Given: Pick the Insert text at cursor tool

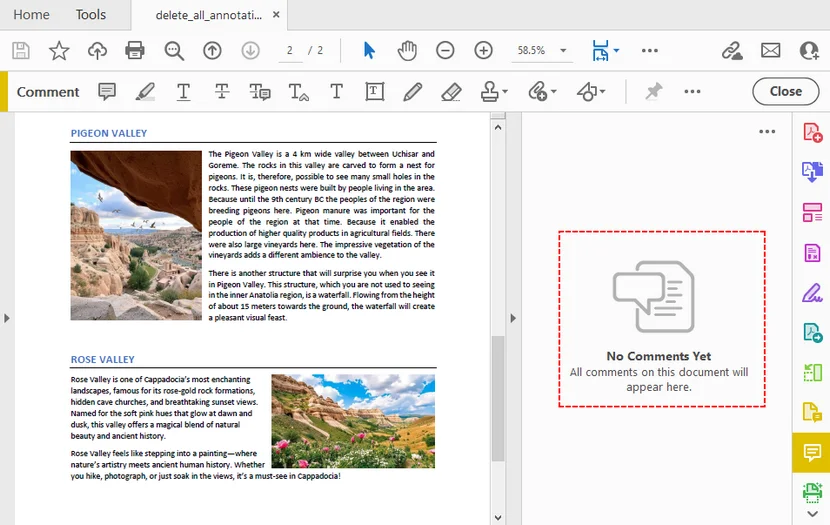Looking at the screenshot, I should (299, 92).
